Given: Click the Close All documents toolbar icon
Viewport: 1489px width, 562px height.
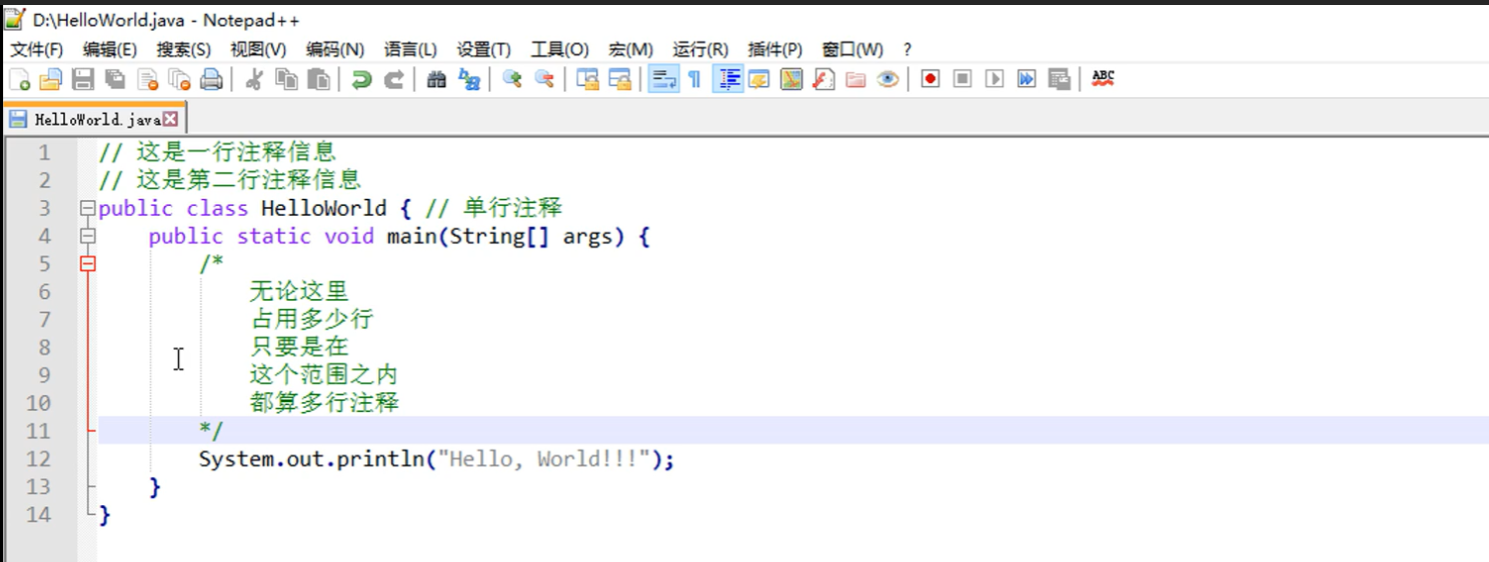Looking at the screenshot, I should coord(179,79).
